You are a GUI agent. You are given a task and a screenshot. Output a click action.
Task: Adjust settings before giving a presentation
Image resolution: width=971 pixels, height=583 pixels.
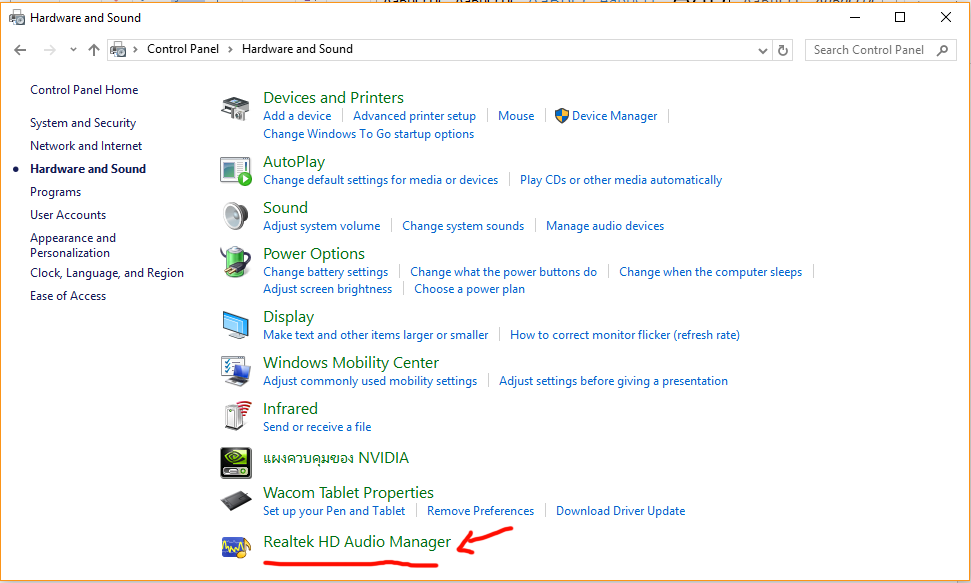click(614, 381)
